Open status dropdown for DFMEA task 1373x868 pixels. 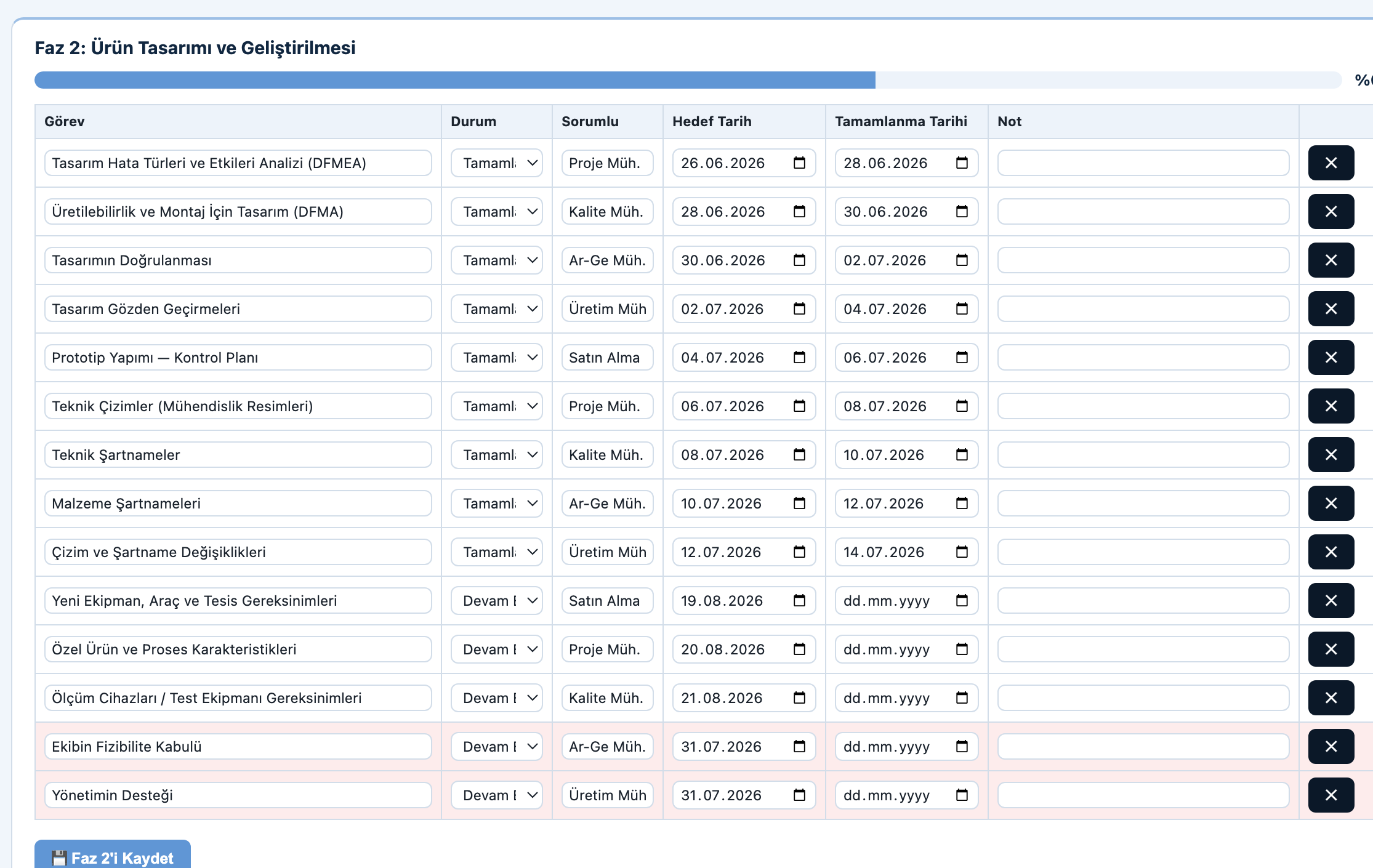click(497, 163)
